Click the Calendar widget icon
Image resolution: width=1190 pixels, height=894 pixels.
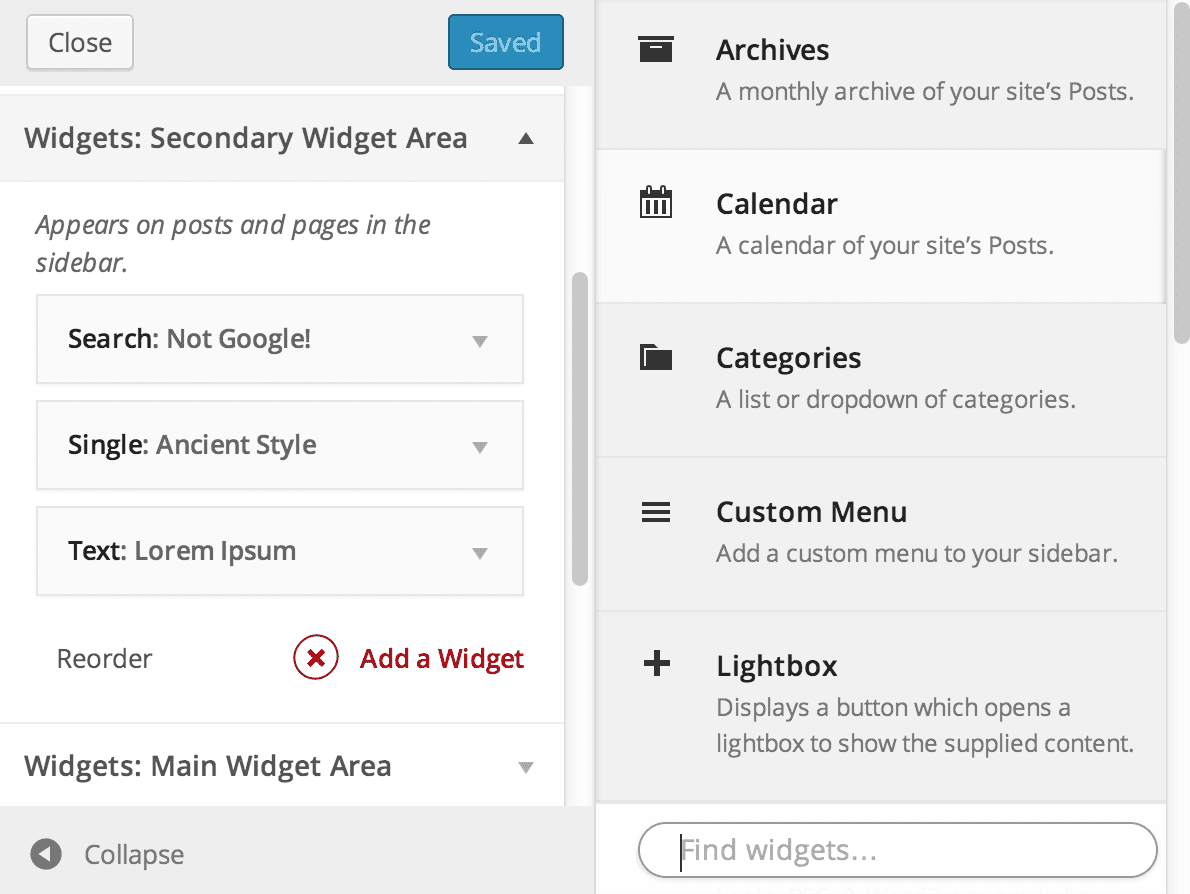click(656, 203)
